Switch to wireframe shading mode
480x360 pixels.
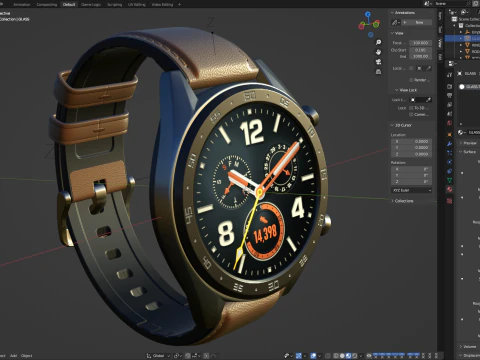tap(336, 356)
